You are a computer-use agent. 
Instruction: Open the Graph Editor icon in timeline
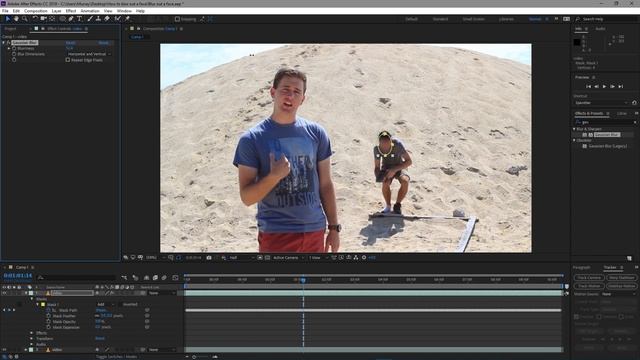[x=175, y=278]
